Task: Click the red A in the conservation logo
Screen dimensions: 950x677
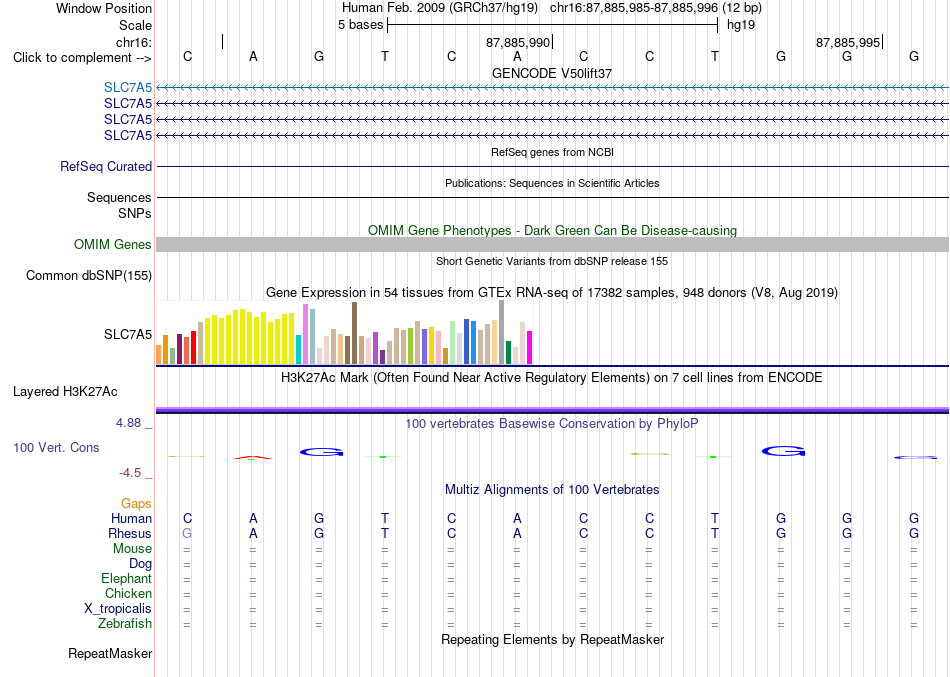Action: click(x=253, y=458)
